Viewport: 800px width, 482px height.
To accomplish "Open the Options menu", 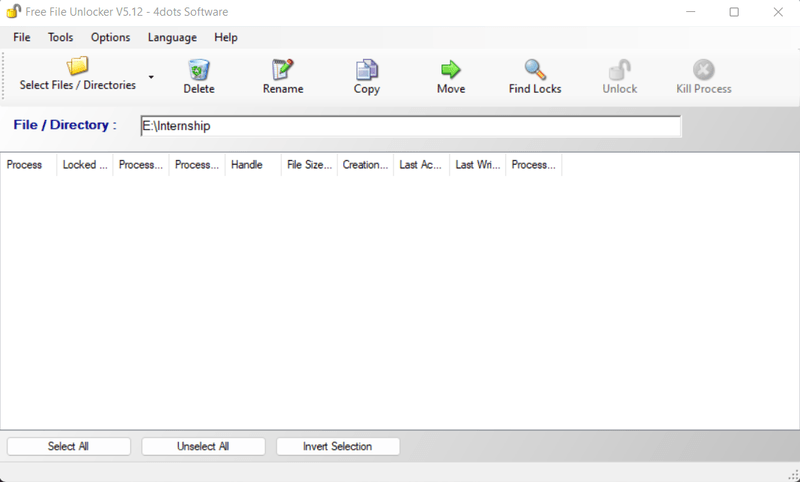I will pyautogui.click(x=110, y=37).
